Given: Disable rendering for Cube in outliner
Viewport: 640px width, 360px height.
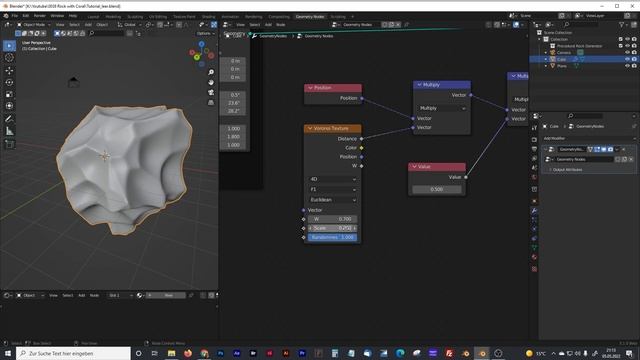Looking at the screenshot, I should click(634, 59).
